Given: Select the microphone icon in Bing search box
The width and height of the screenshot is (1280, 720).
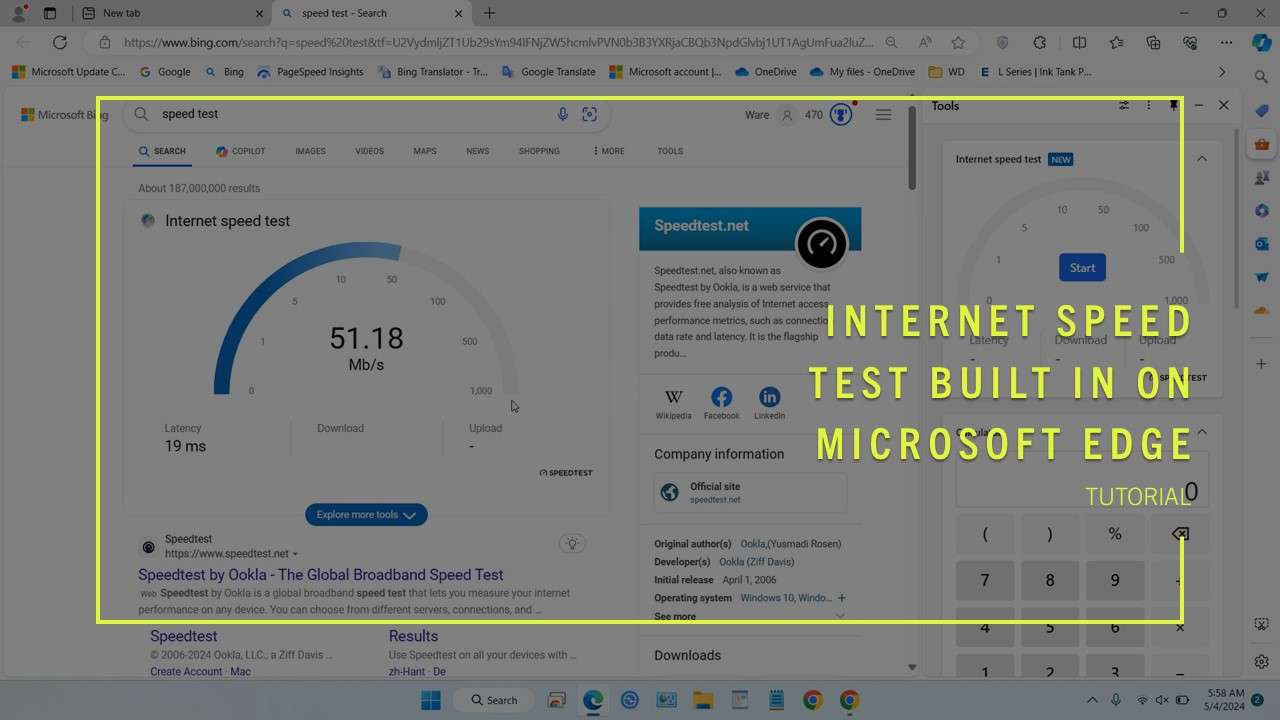Looking at the screenshot, I should pos(563,114).
